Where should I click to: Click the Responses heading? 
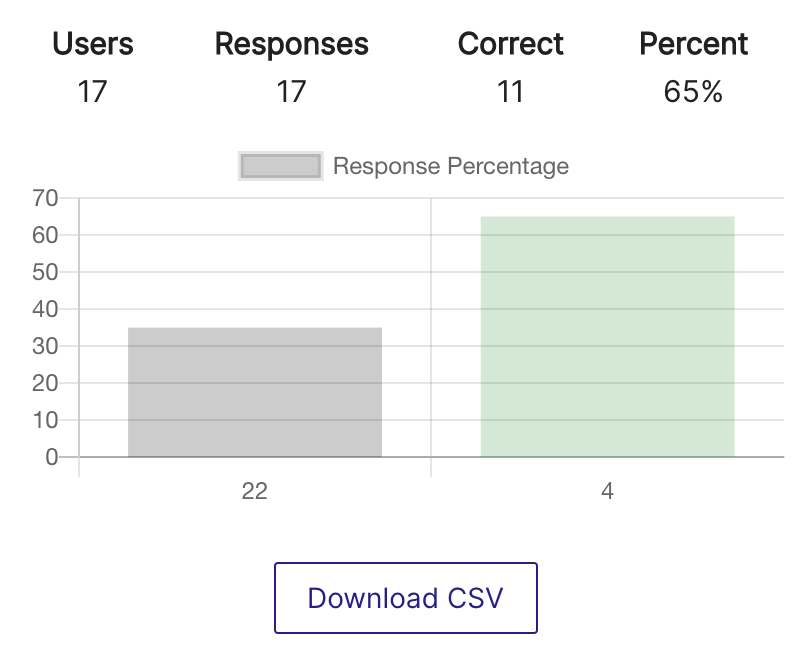(x=292, y=44)
